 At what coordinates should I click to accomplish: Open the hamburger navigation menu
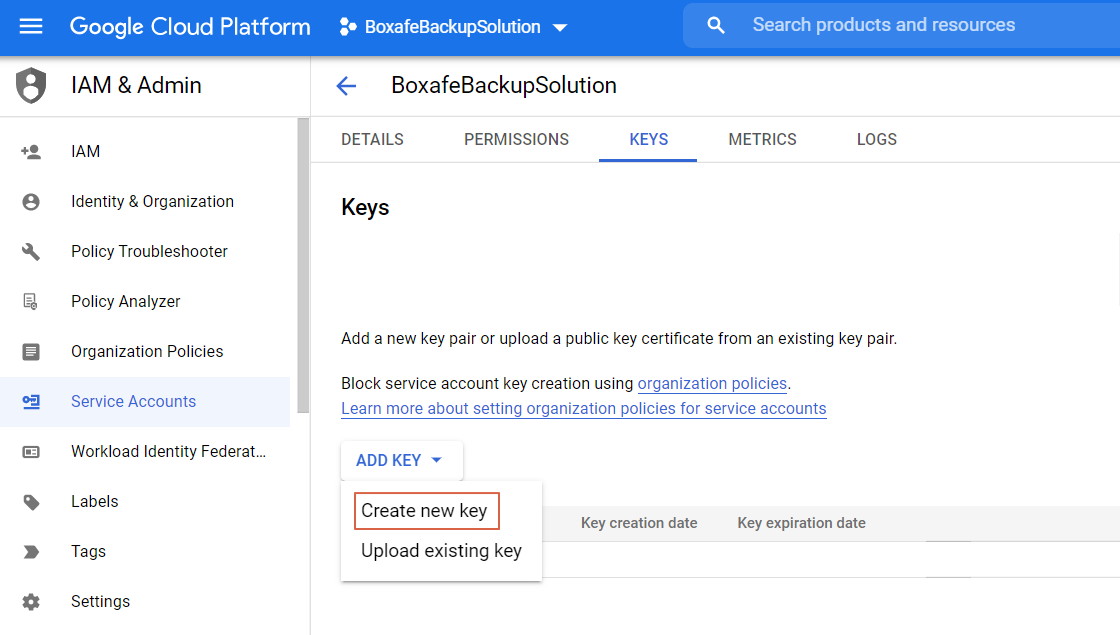(x=31, y=27)
